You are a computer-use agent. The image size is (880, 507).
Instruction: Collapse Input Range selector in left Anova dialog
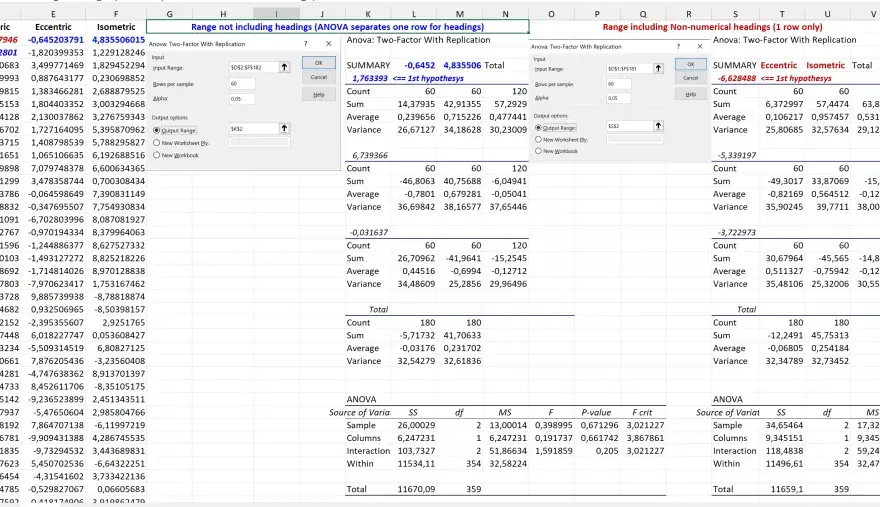(285, 67)
